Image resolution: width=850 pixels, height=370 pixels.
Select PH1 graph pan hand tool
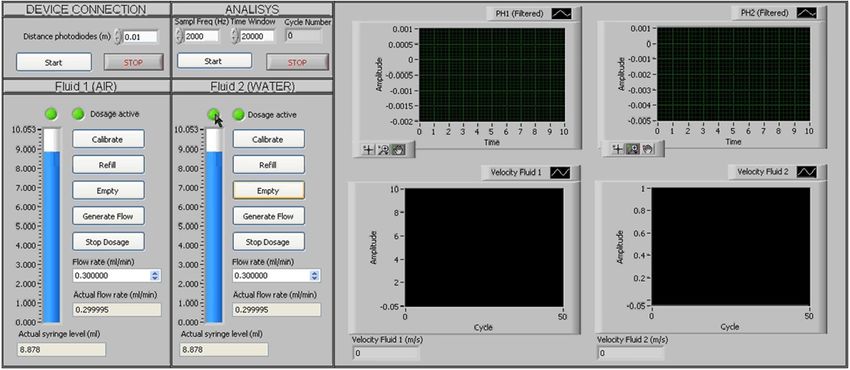tap(398, 150)
